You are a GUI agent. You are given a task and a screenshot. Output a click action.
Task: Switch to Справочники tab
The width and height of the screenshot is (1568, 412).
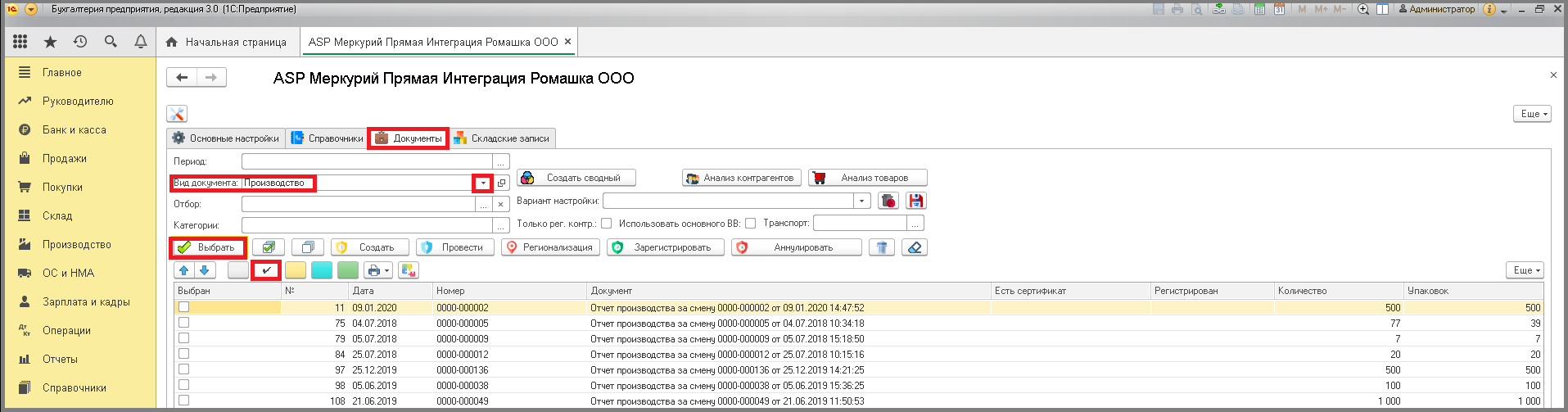[327, 138]
